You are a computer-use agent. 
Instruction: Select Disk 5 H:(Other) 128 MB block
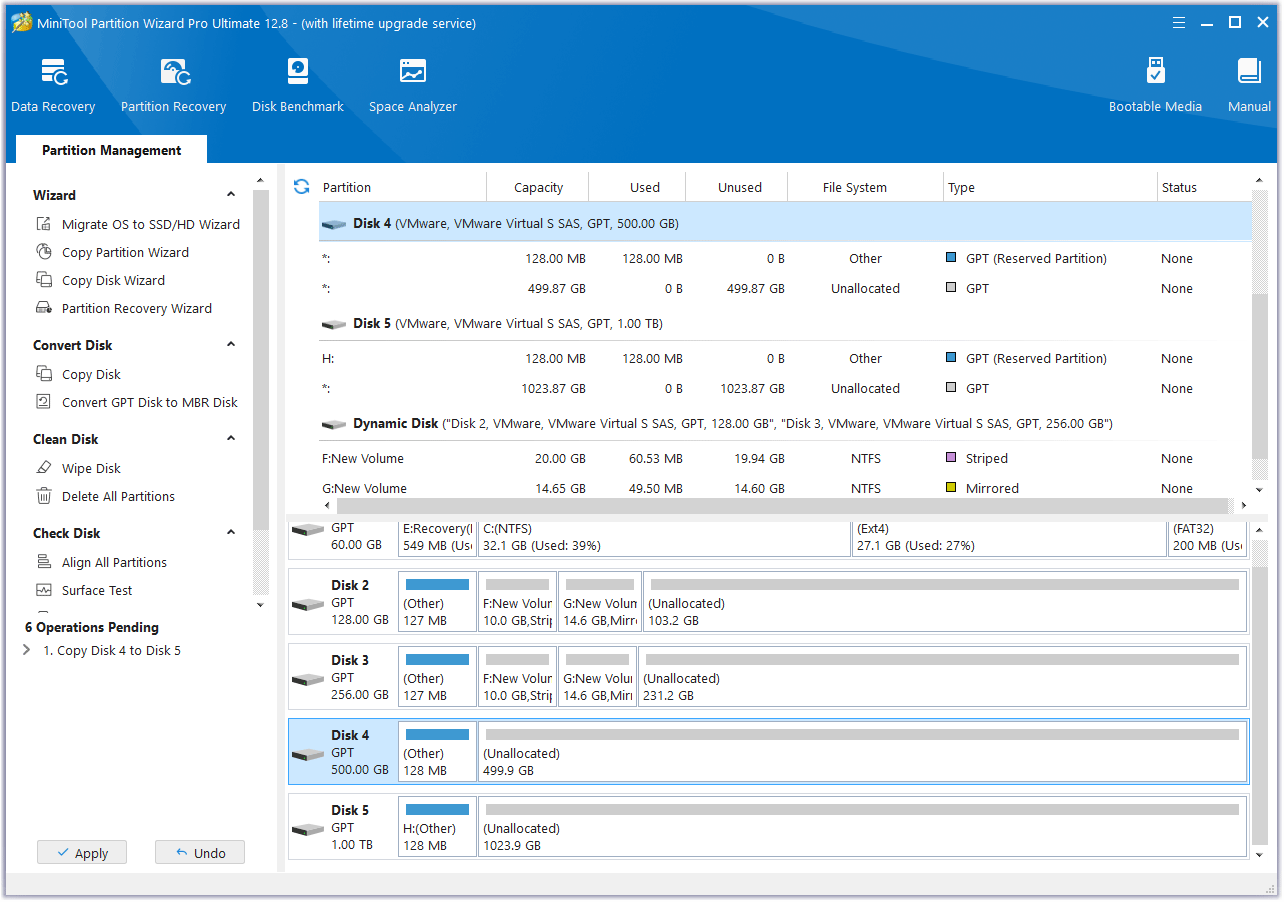(437, 827)
